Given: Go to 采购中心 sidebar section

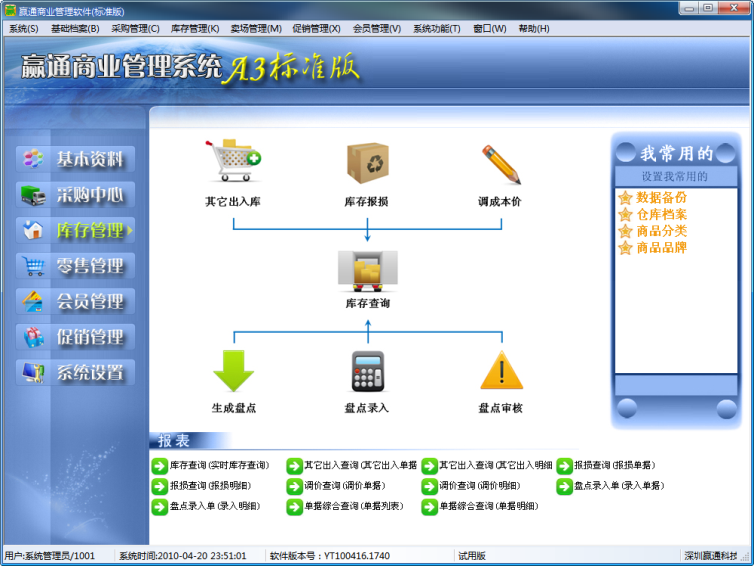Looking at the screenshot, I should 76,195.
